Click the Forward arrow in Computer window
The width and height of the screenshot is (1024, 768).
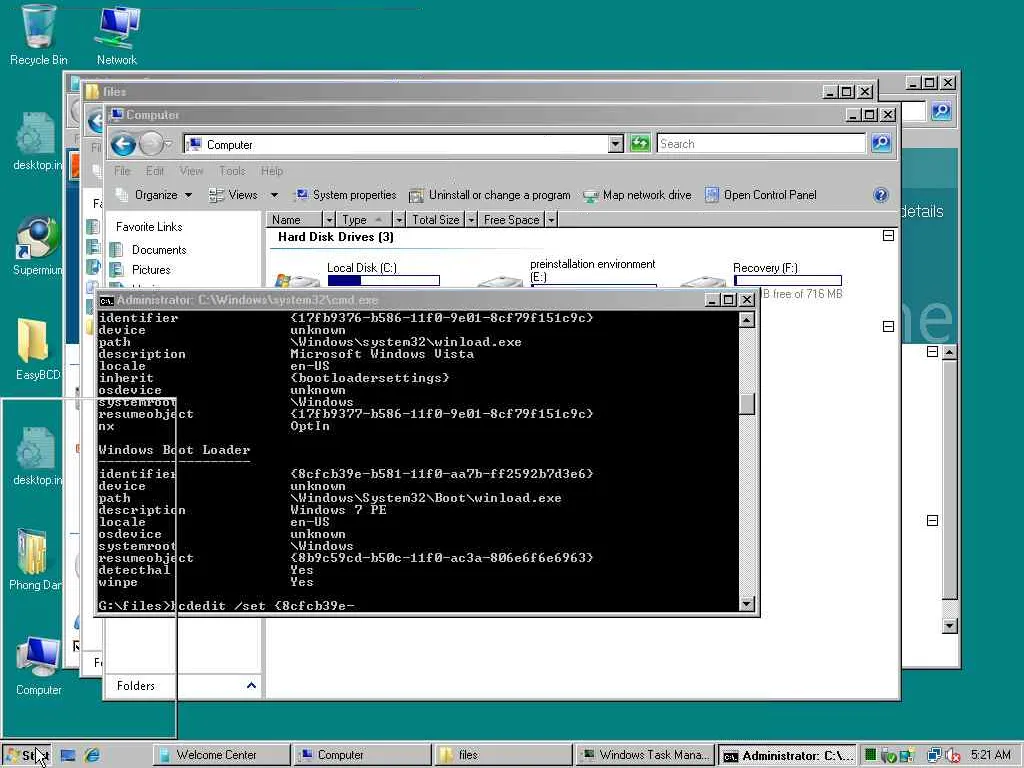click(151, 144)
